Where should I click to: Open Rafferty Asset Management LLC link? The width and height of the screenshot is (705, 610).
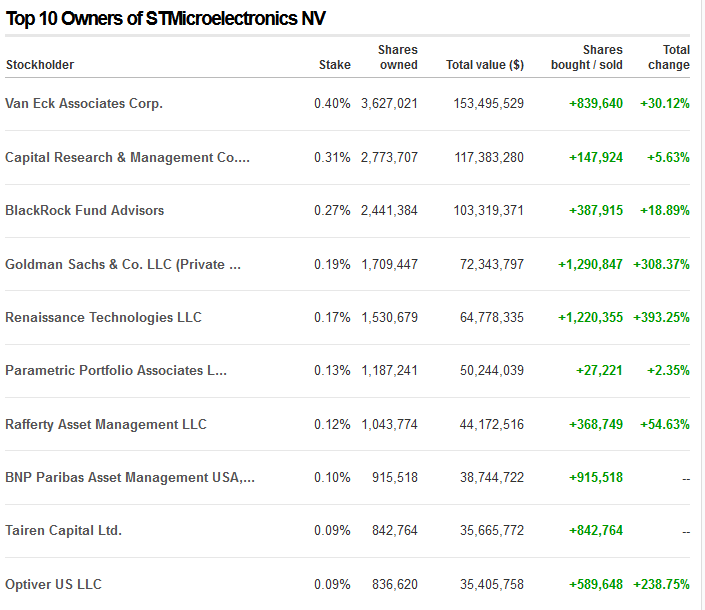[x=106, y=424]
